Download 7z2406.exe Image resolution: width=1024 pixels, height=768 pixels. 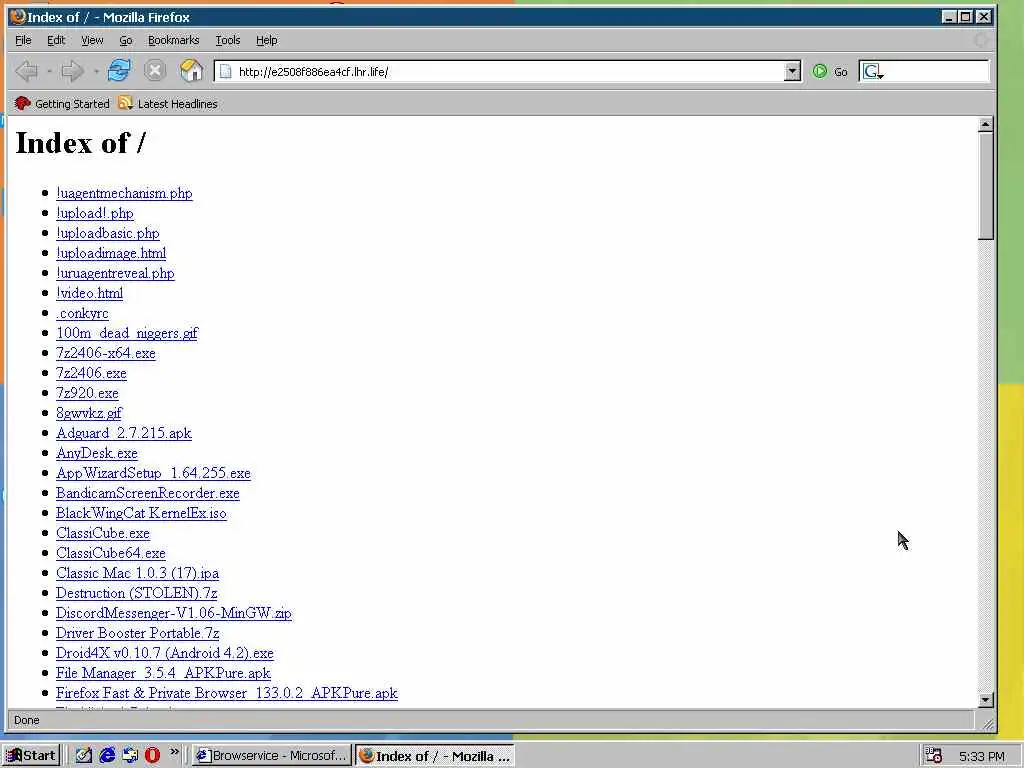91,374
